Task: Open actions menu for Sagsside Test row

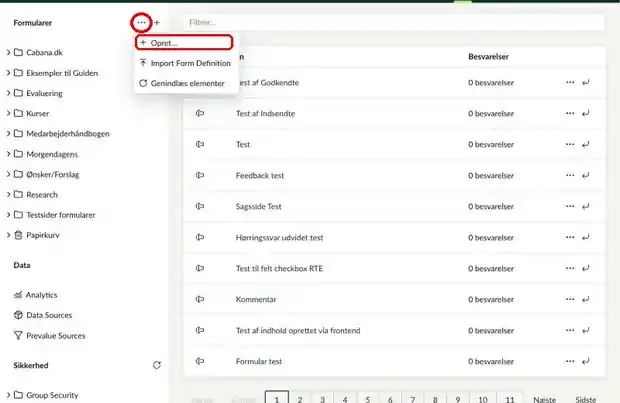Action: pyautogui.click(x=570, y=206)
